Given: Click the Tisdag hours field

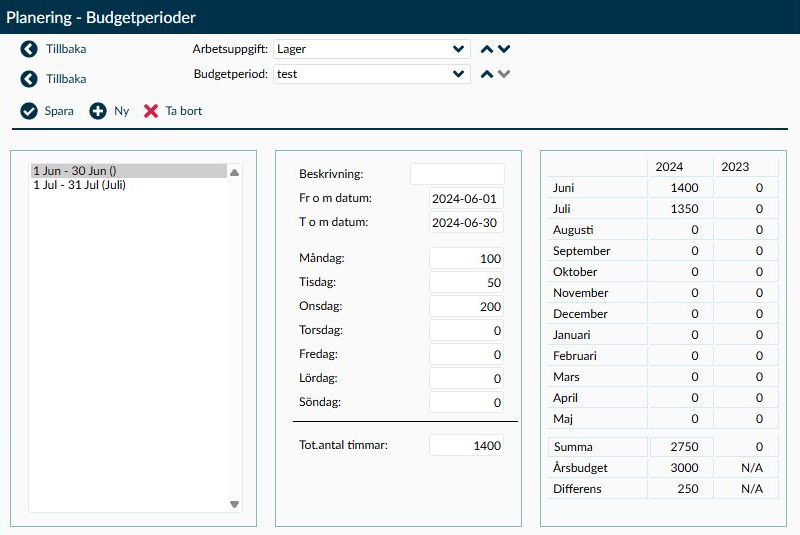Looking at the screenshot, I should [466, 282].
